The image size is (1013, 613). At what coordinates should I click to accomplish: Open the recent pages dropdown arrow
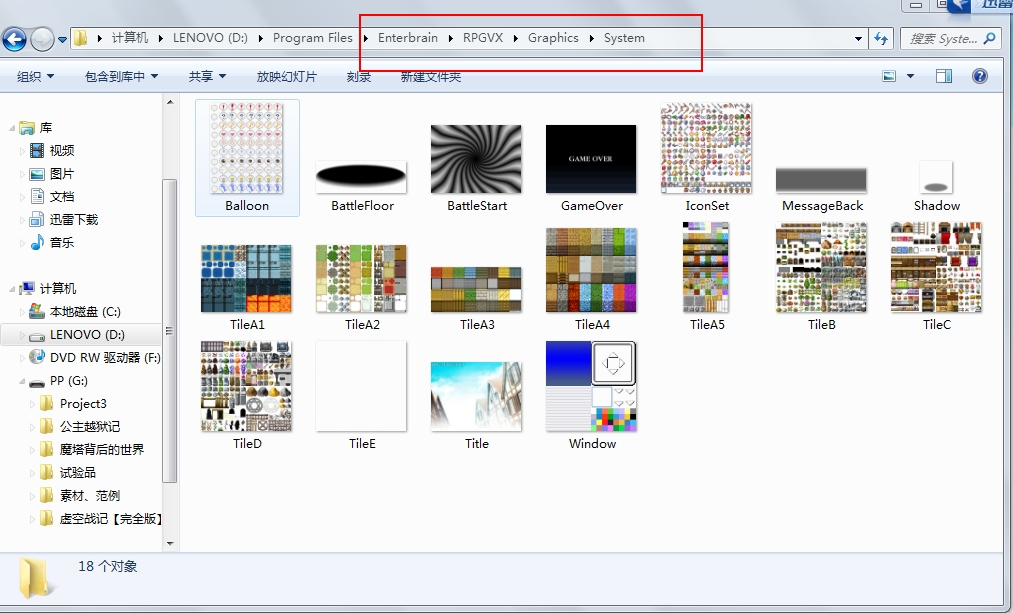pyautogui.click(x=62, y=39)
